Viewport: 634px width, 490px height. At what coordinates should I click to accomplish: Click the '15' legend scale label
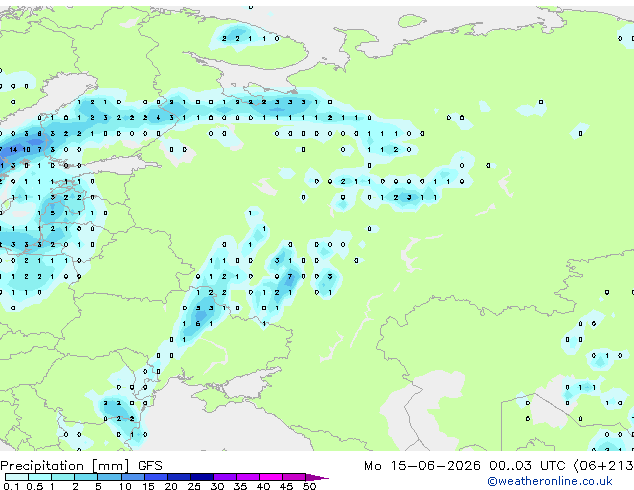tap(148, 486)
